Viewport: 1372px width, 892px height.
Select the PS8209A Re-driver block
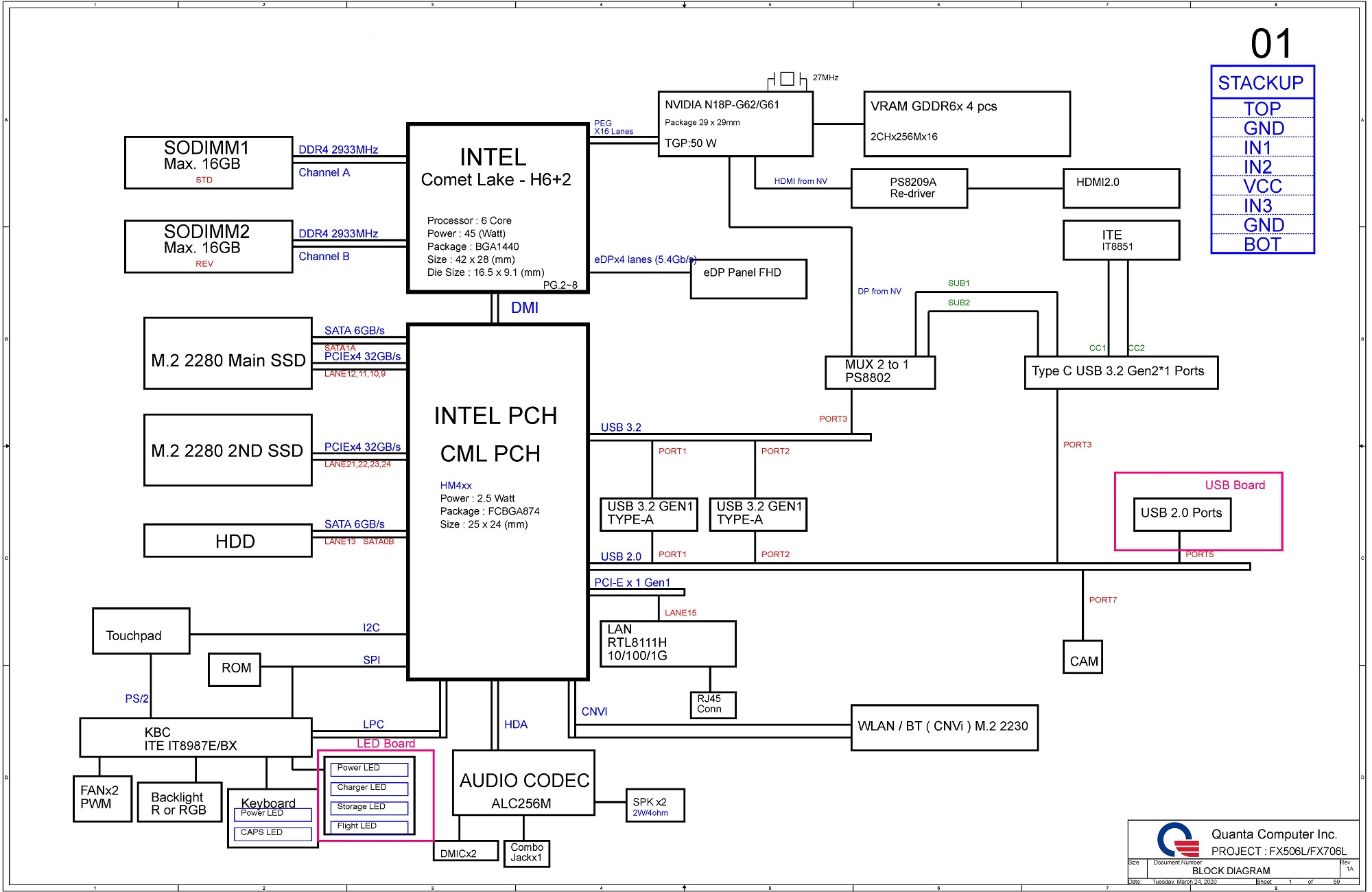(909, 188)
